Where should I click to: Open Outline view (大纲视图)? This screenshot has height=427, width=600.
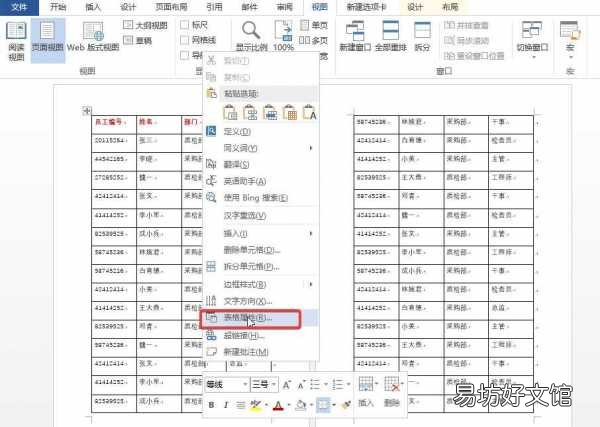(145, 25)
